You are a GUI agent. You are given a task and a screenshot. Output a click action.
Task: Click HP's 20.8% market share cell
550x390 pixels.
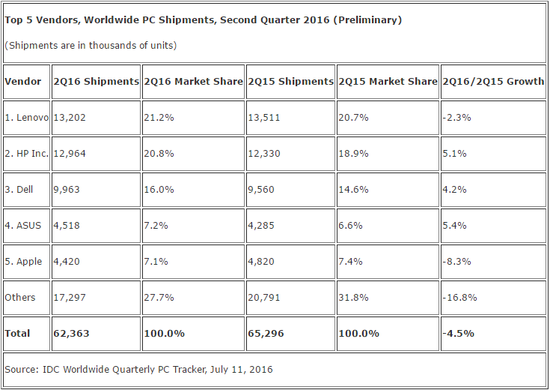(x=193, y=154)
